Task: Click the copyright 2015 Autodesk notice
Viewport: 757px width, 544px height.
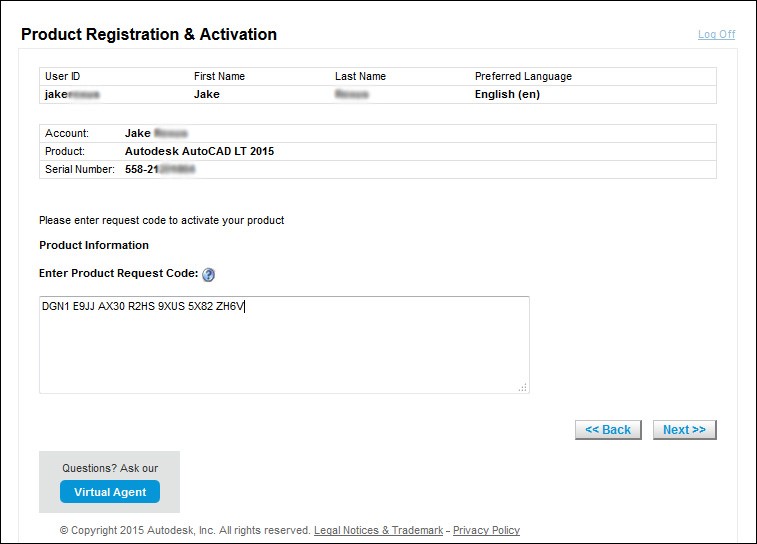Action: click(185, 530)
